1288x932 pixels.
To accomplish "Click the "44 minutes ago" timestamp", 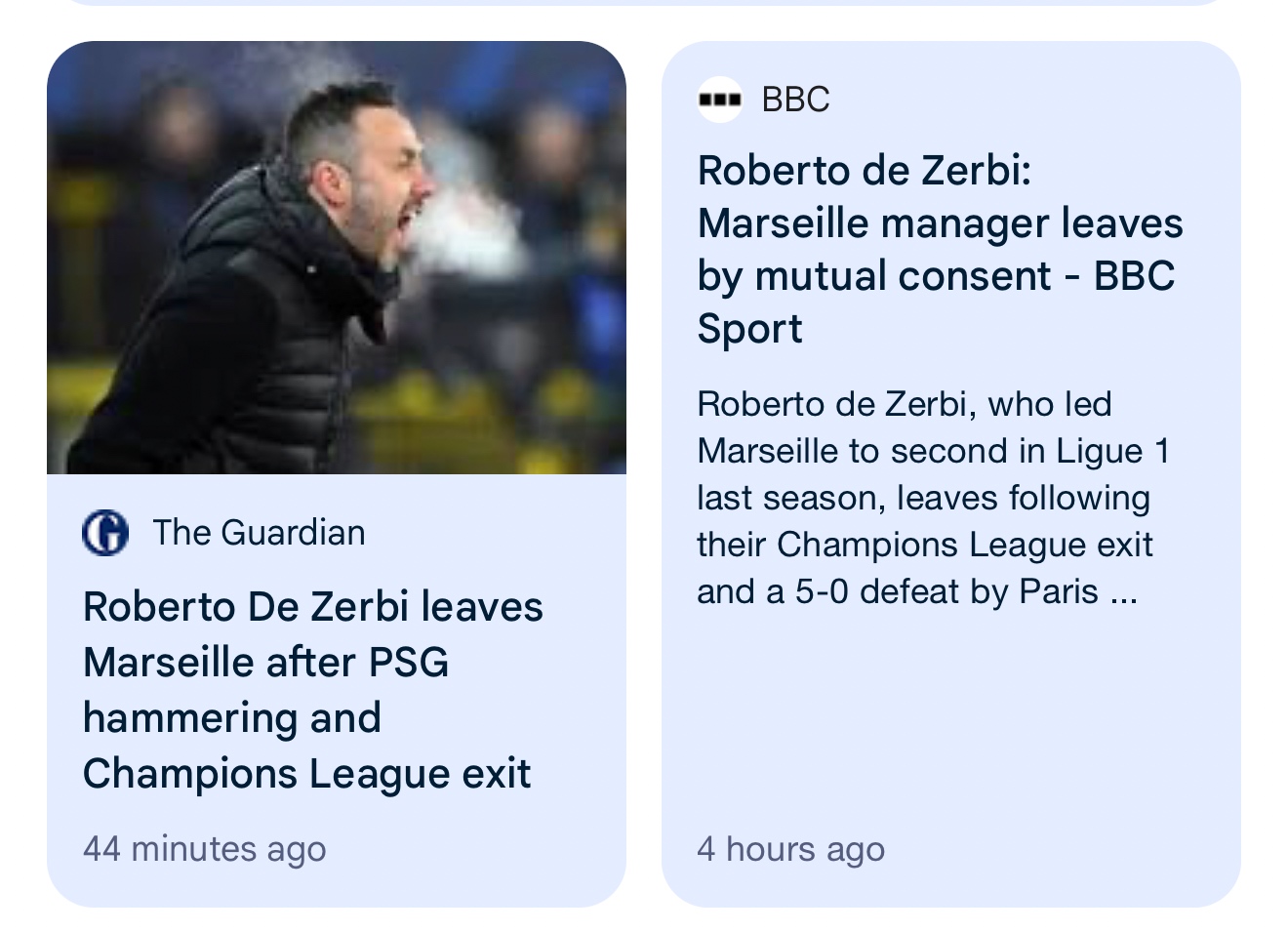I will pyautogui.click(x=204, y=849).
